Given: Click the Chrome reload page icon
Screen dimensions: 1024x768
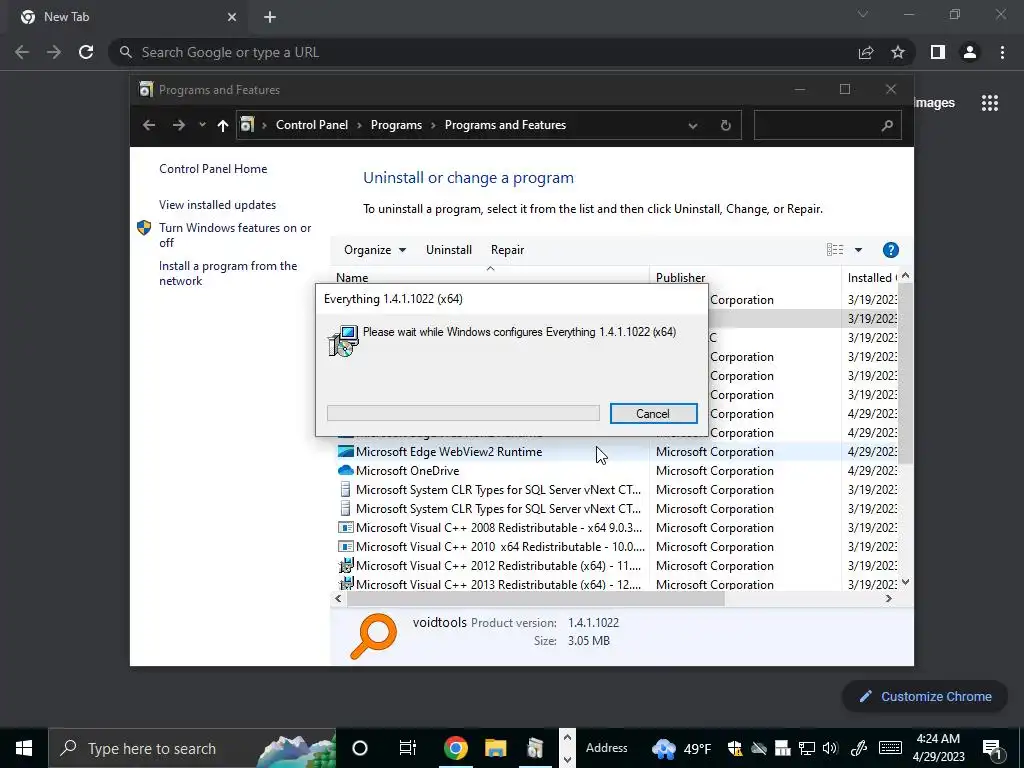Looking at the screenshot, I should tap(86, 52).
